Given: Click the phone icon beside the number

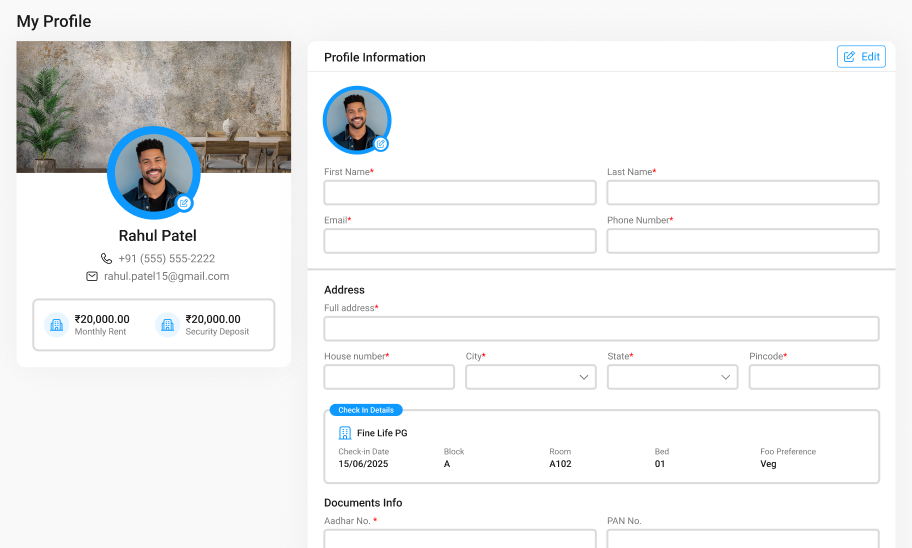Looking at the screenshot, I should [x=106, y=258].
